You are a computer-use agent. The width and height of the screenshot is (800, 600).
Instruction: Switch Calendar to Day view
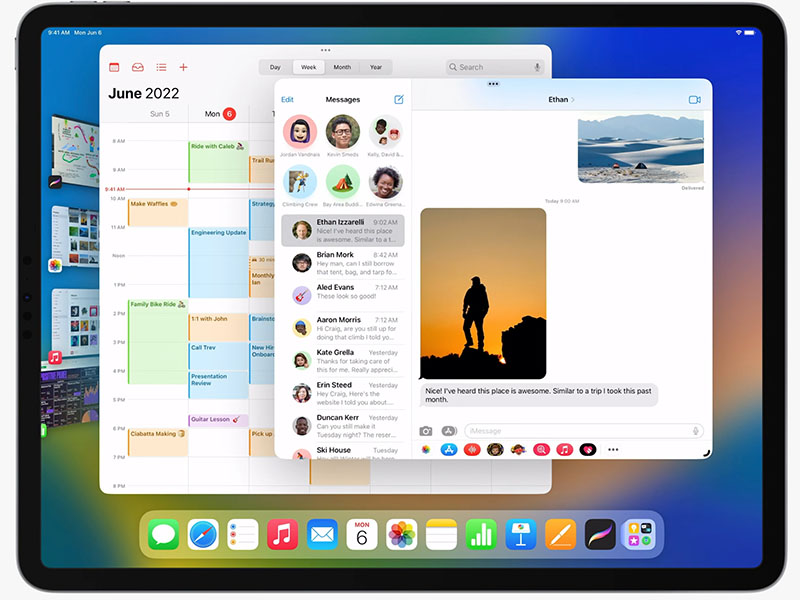275,67
